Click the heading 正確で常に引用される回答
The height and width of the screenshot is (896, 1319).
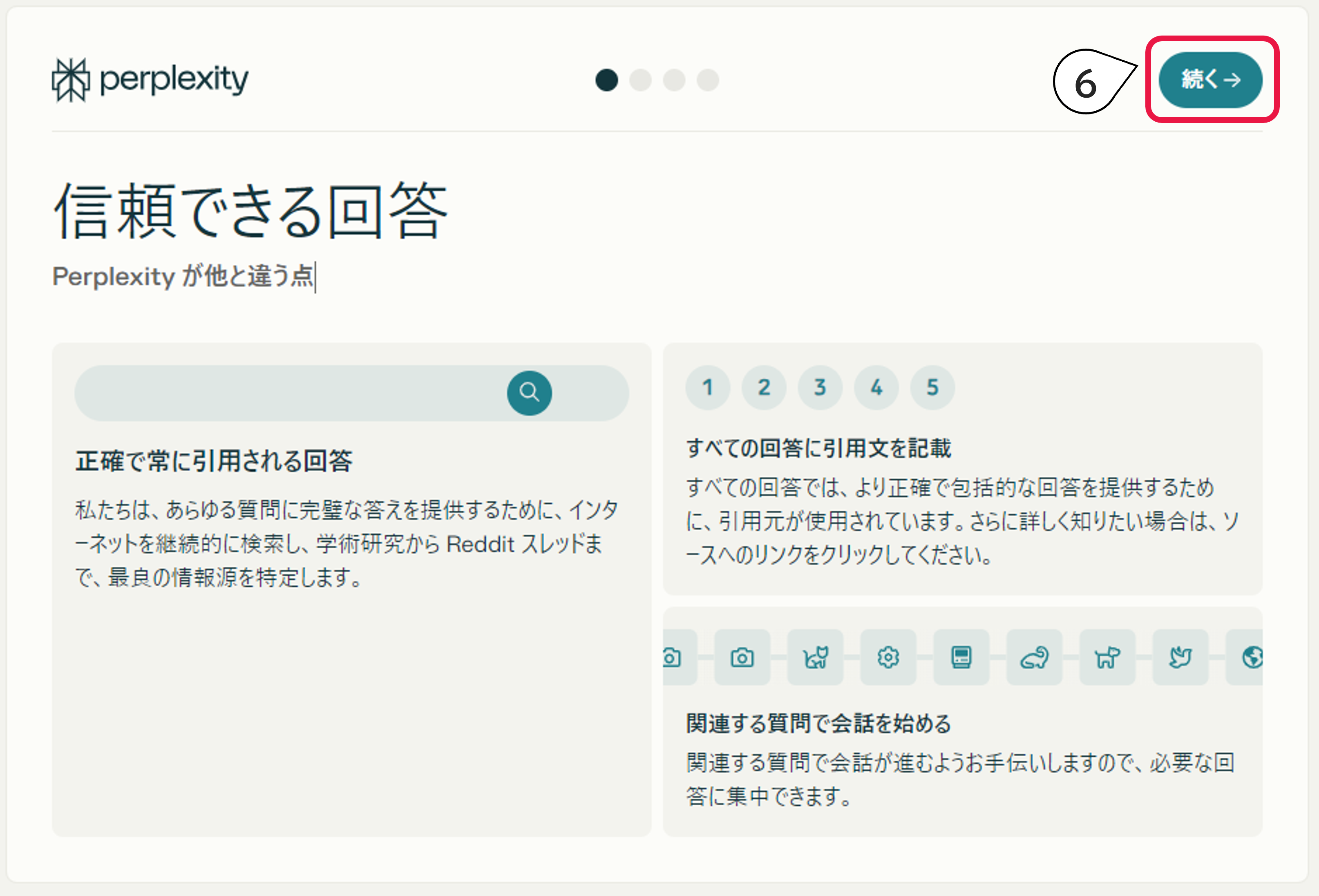pos(214,460)
